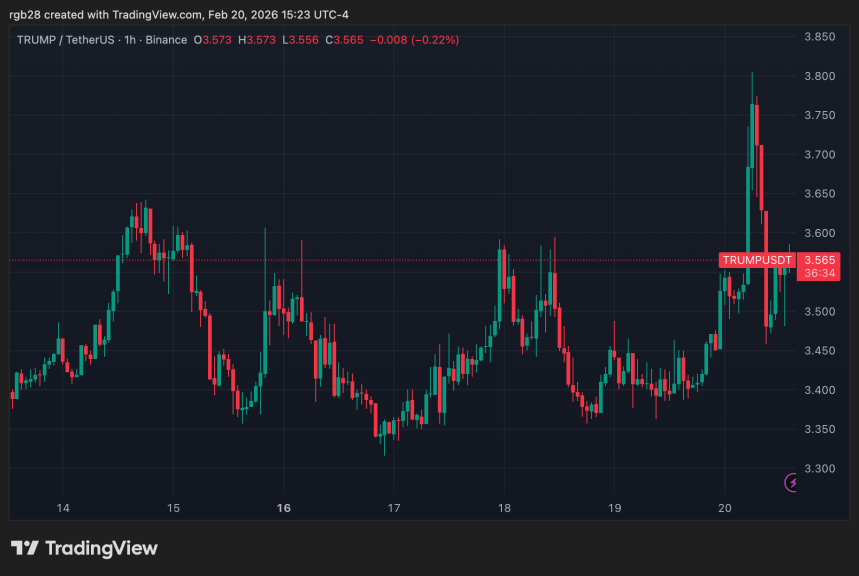859x576 pixels.
Task: Click date 20 on the time axis
Action: point(725,508)
